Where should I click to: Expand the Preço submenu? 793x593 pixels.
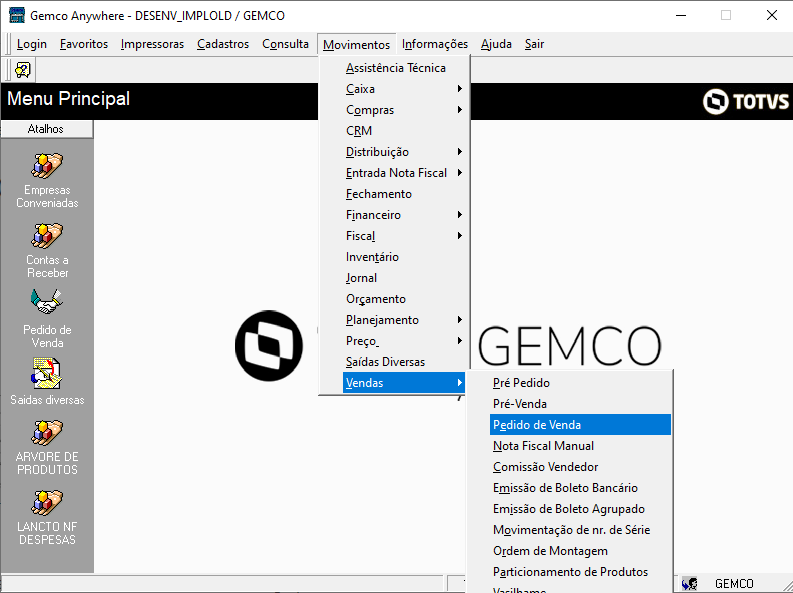pos(395,341)
